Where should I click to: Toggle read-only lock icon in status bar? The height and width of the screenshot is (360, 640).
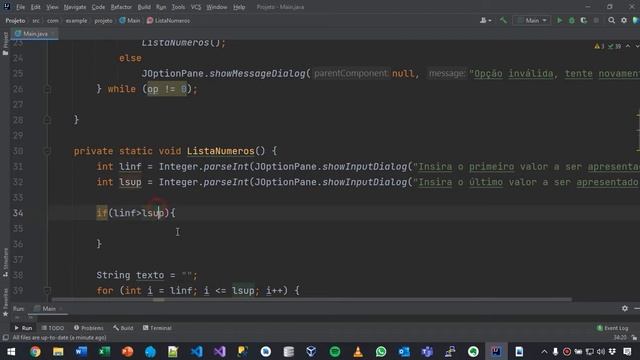click(x=634, y=338)
